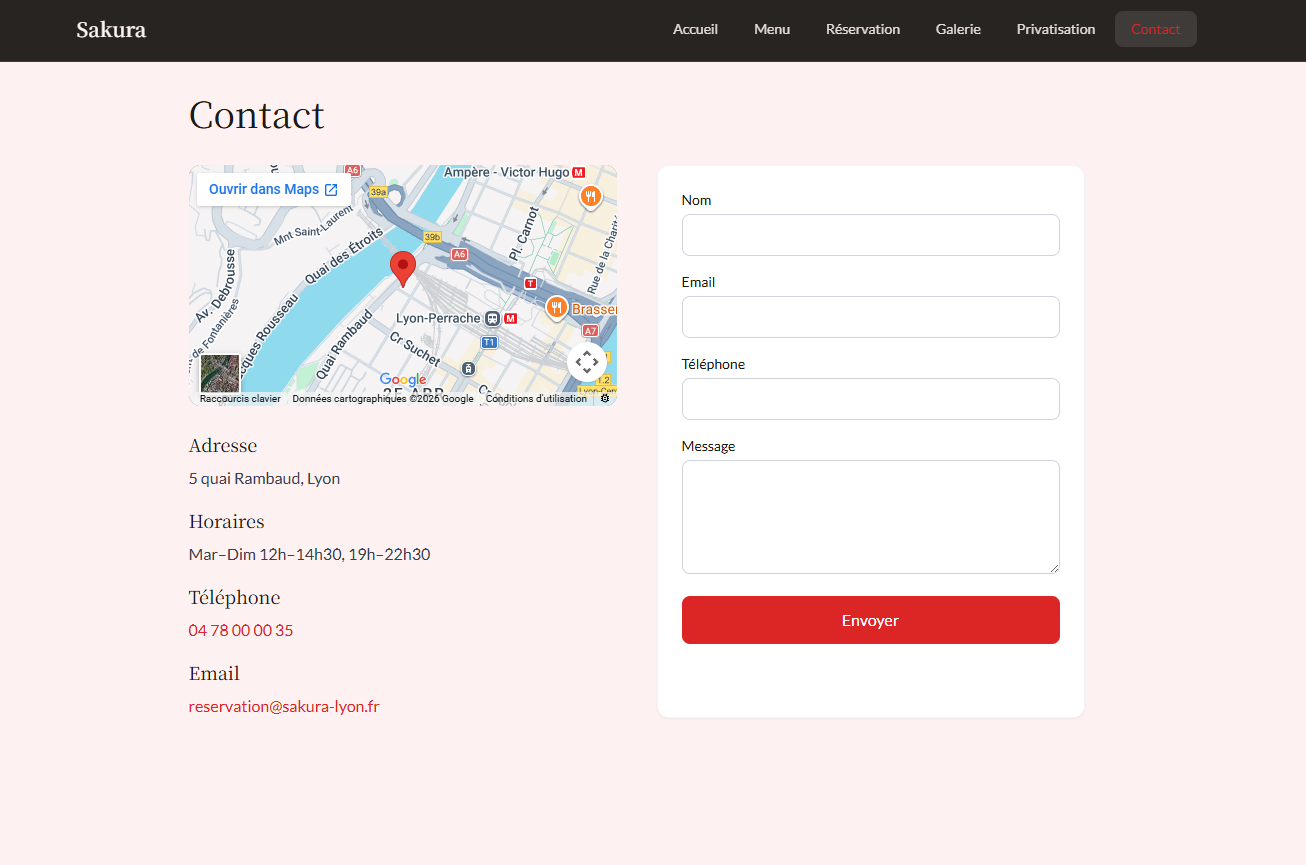Click the Ampère - Victor Hugo metro icon
Image resolution: width=1306 pixels, height=865 pixels.
(578, 173)
